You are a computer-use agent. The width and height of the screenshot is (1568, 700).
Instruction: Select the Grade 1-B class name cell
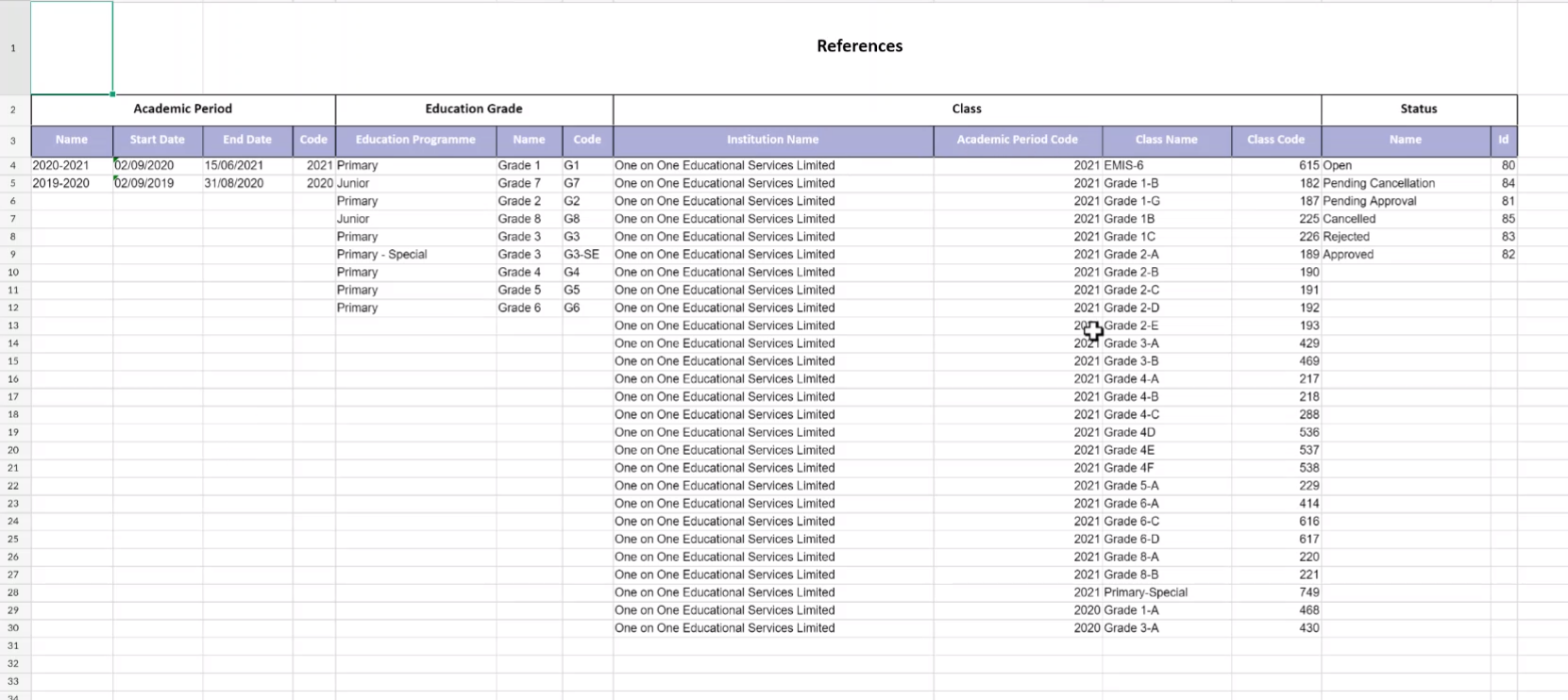[x=1167, y=183]
